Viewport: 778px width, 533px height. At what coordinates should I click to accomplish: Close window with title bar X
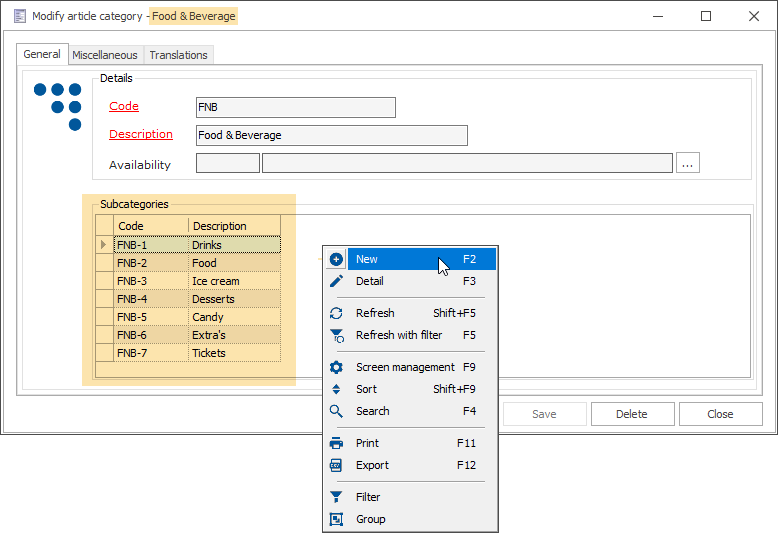754,16
